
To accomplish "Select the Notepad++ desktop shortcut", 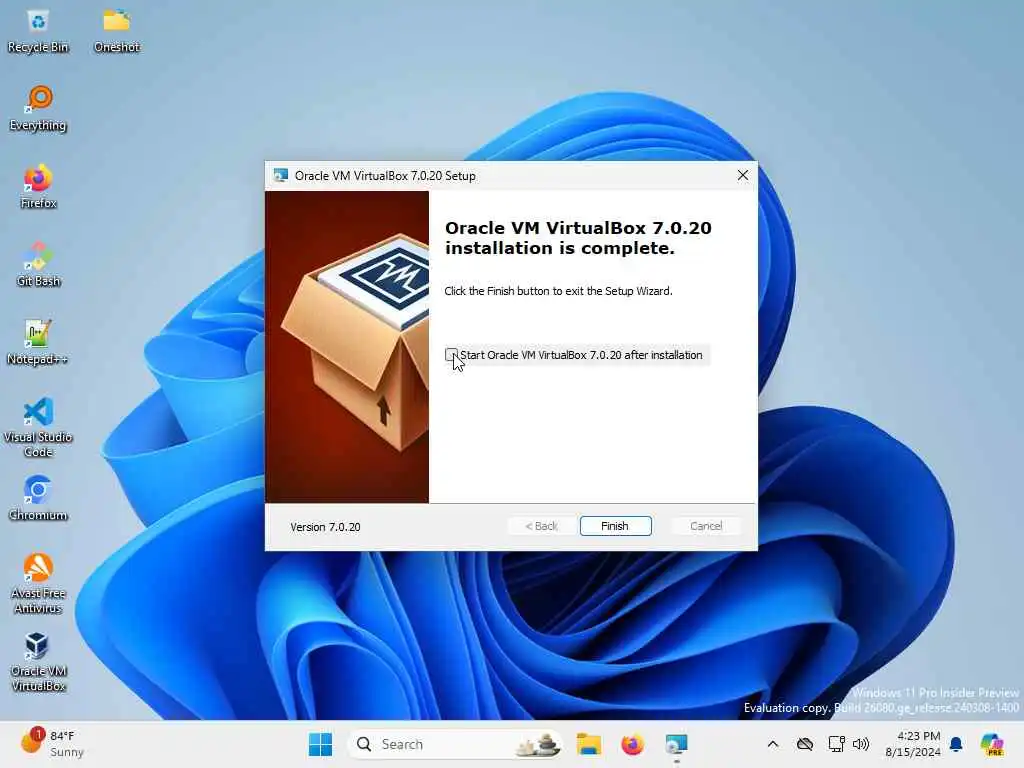I will pyautogui.click(x=38, y=342).
